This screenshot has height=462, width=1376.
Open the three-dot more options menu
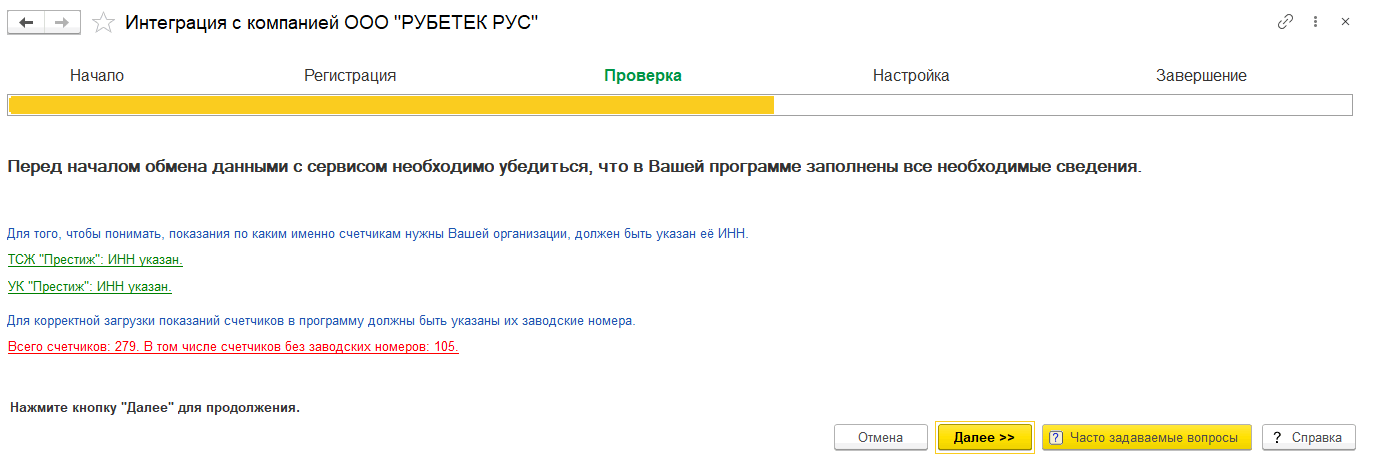1316,22
